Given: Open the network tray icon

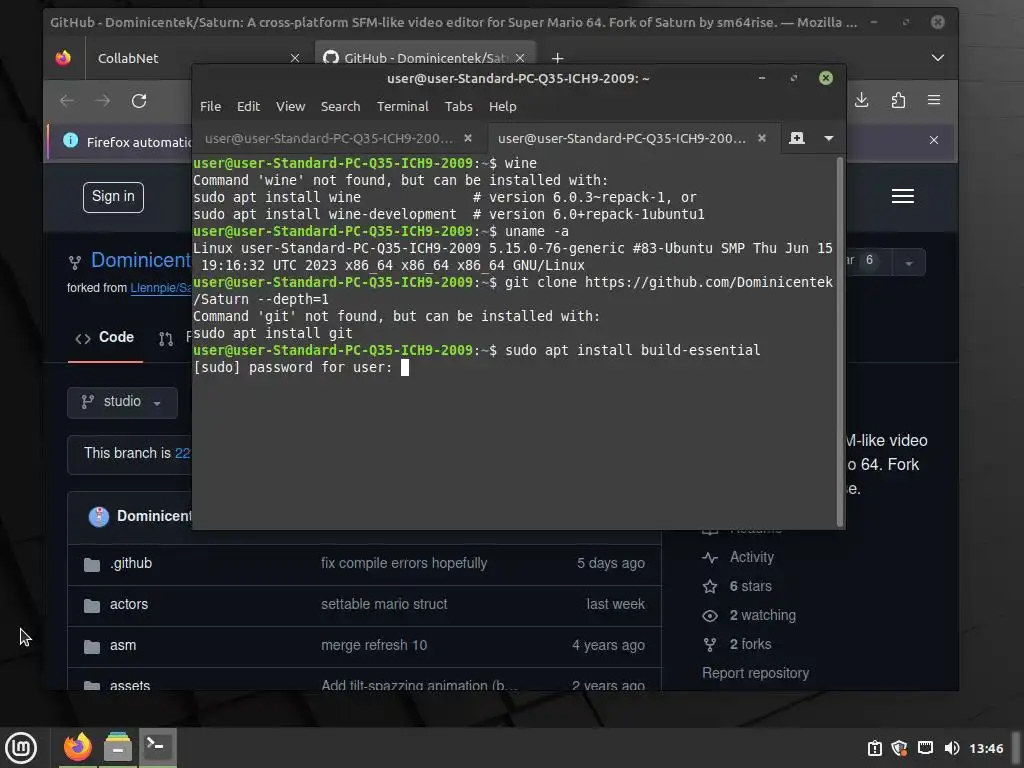Looking at the screenshot, I should [925, 748].
